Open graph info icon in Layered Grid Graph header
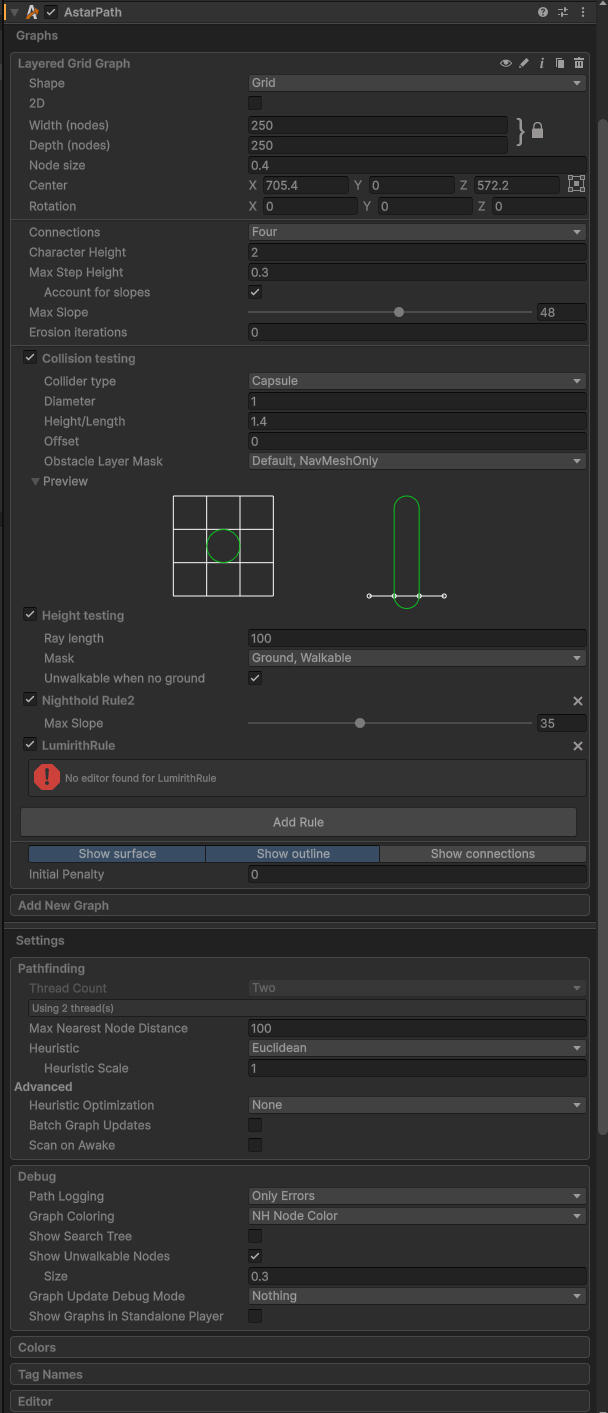Image resolution: width=608 pixels, height=1413 pixels. (542, 63)
